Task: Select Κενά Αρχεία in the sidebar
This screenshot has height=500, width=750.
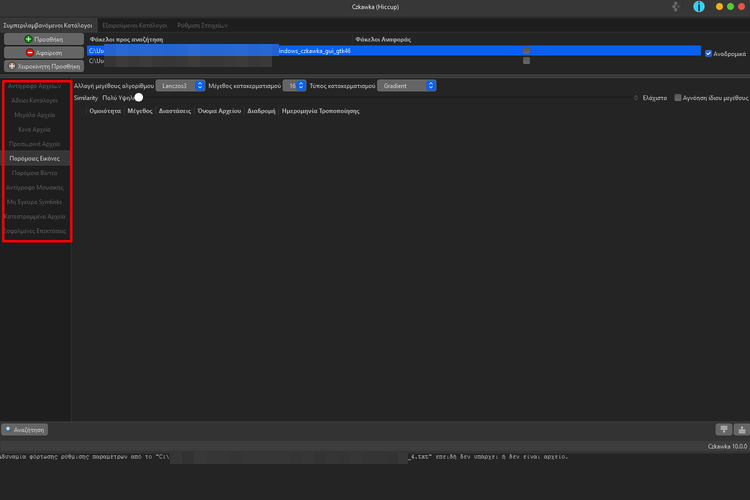Action: [x=36, y=130]
